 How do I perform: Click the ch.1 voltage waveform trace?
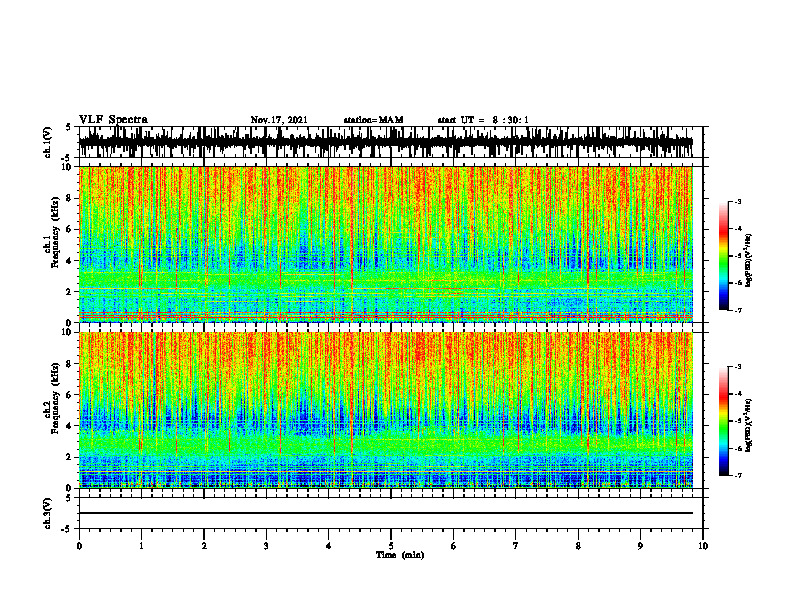click(x=386, y=142)
